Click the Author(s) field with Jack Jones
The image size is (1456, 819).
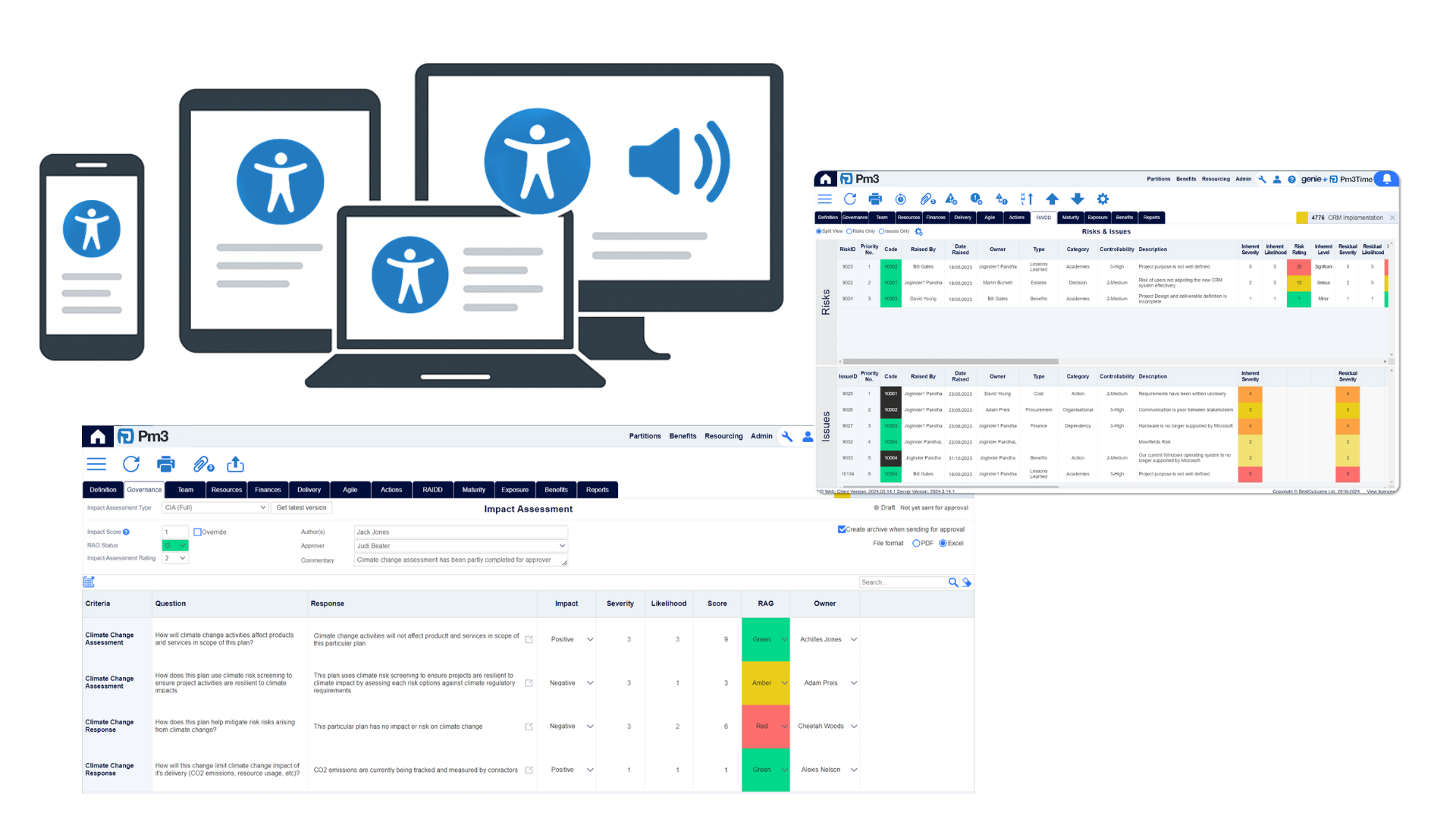coord(461,532)
